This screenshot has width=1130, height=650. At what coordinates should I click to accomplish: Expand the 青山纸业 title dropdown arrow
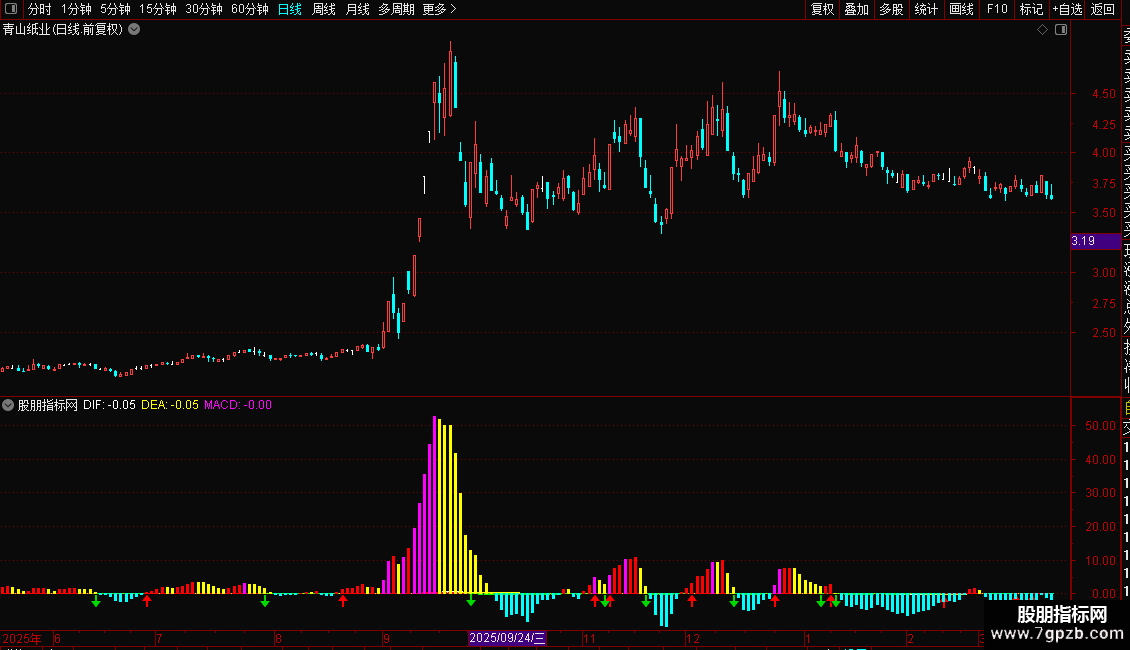tap(134, 30)
